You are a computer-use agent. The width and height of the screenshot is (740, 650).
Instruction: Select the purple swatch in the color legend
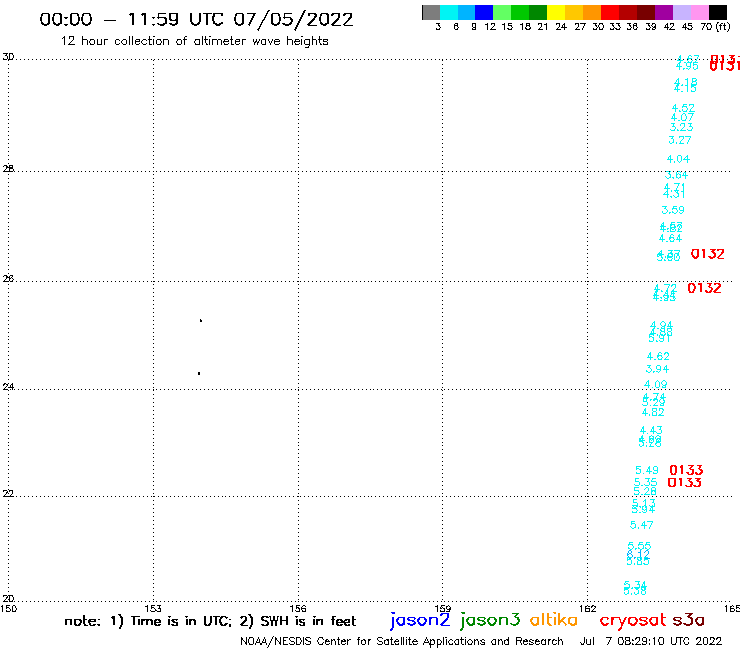pyautogui.click(x=664, y=12)
